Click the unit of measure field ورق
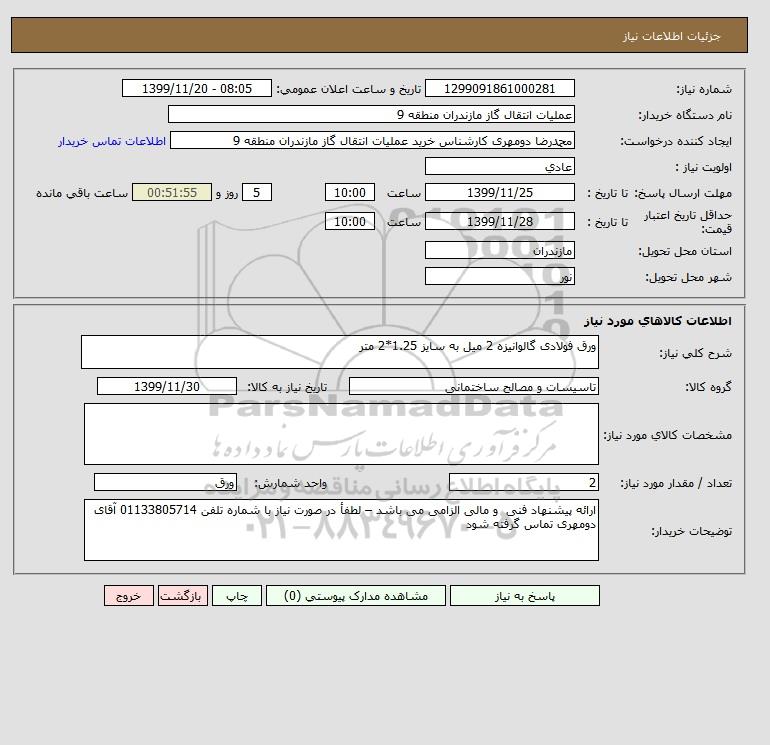The width and height of the screenshot is (770, 745). pos(165,482)
